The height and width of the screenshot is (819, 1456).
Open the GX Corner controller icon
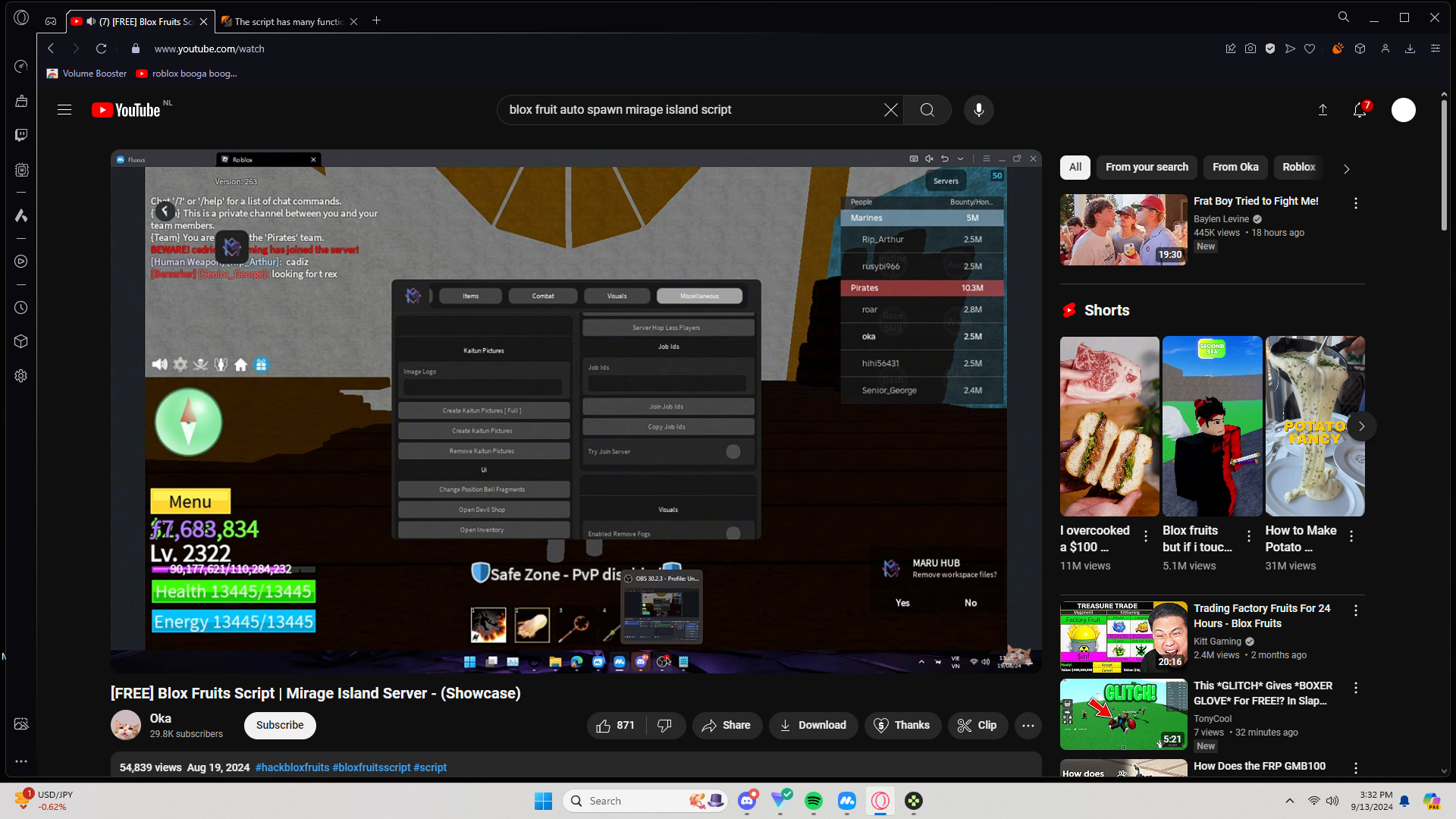coord(51,21)
